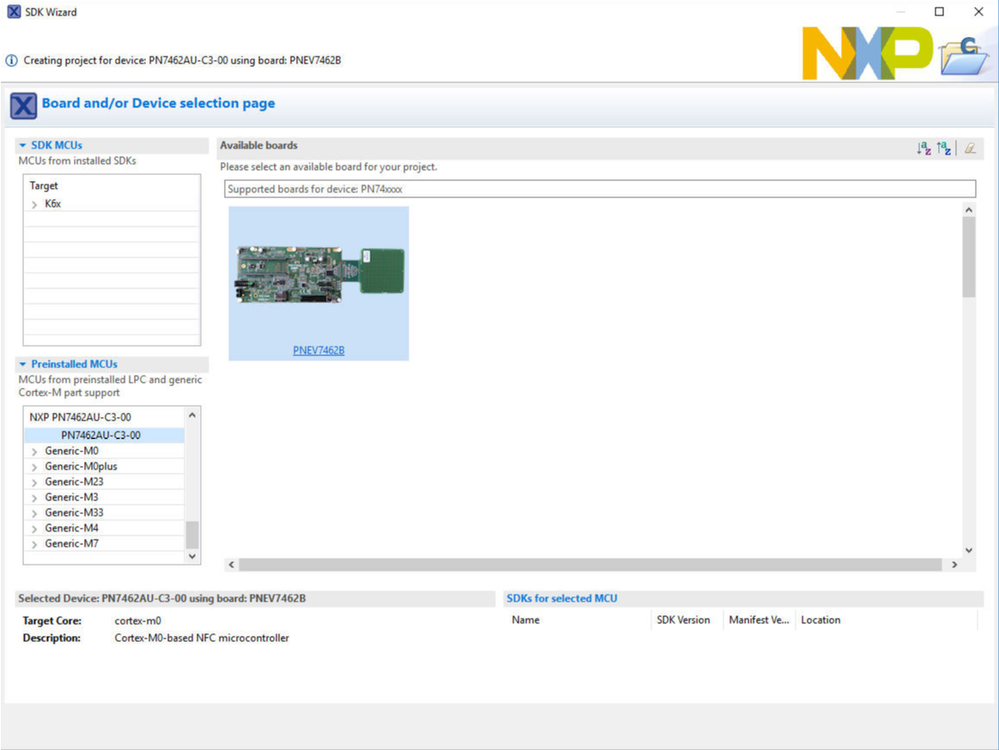
Task: Click up arrow of boards vertical scrollbar
Action: (968, 210)
